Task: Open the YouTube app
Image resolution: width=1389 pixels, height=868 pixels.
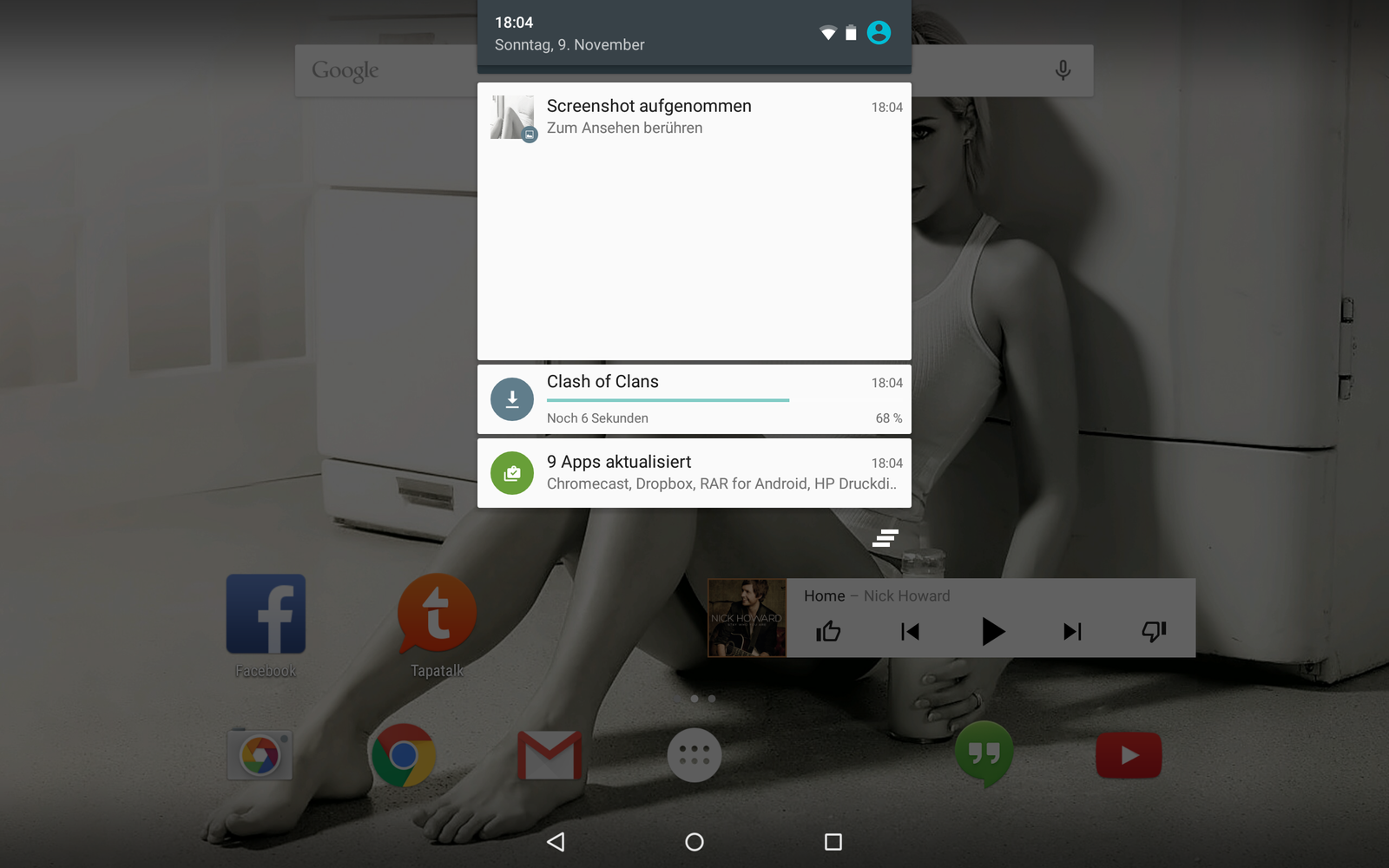Action: (1129, 755)
